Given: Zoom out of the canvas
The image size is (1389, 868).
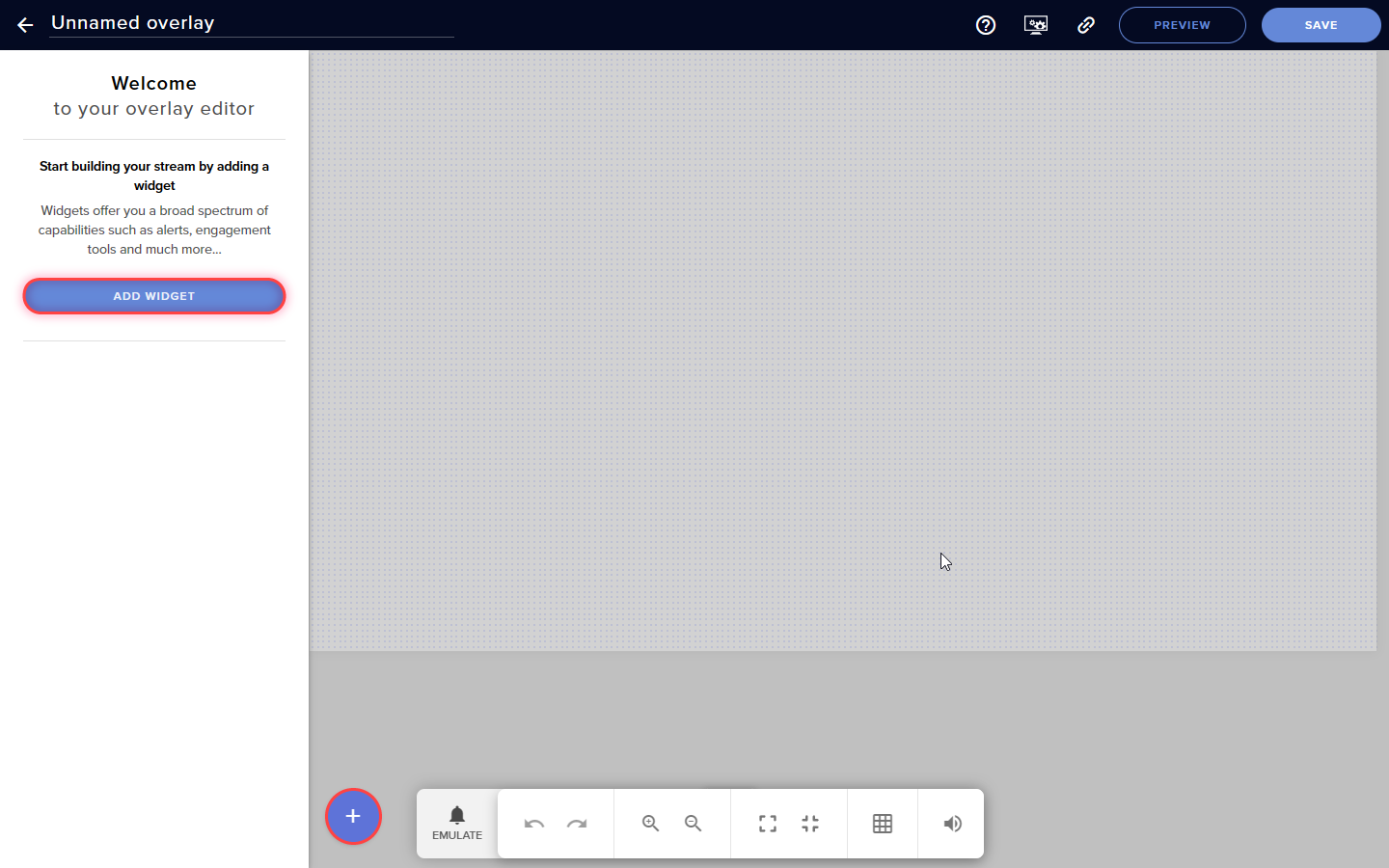Looking at the screenshot, I should [694, 824].
